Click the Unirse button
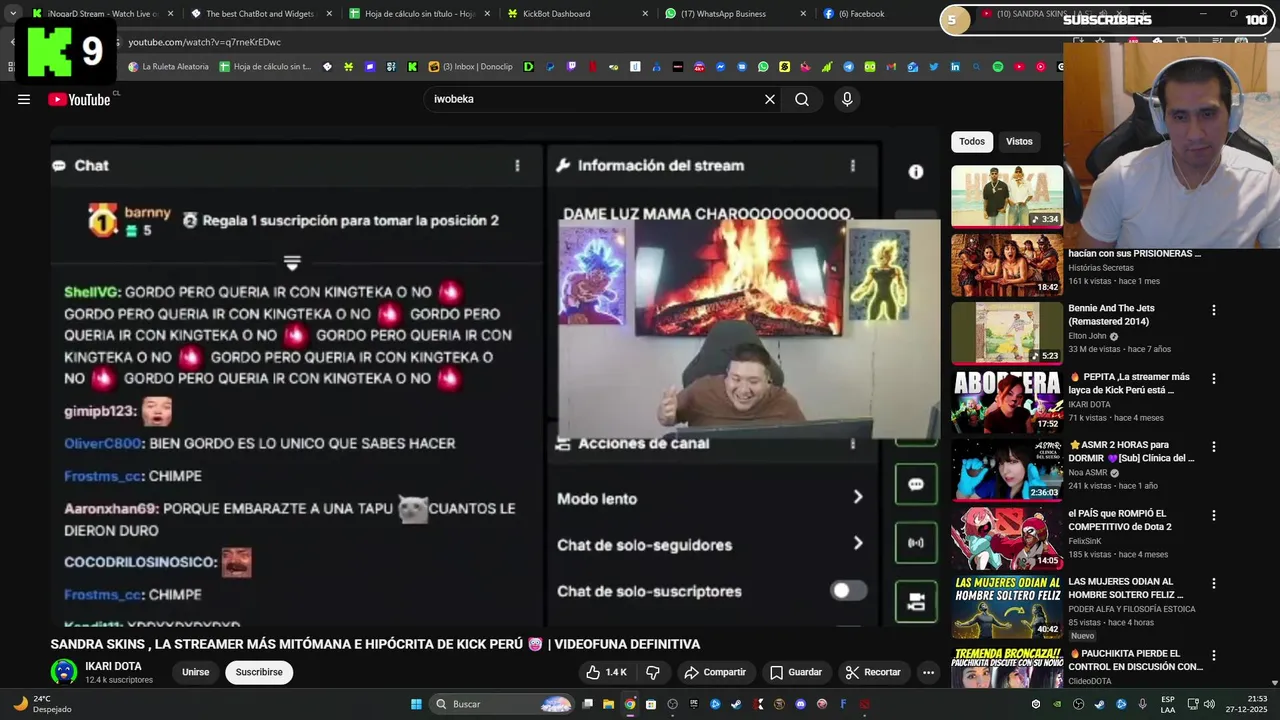Image resolution: width=1280 pixels, height=720 pixels. [x=196, y=672]
